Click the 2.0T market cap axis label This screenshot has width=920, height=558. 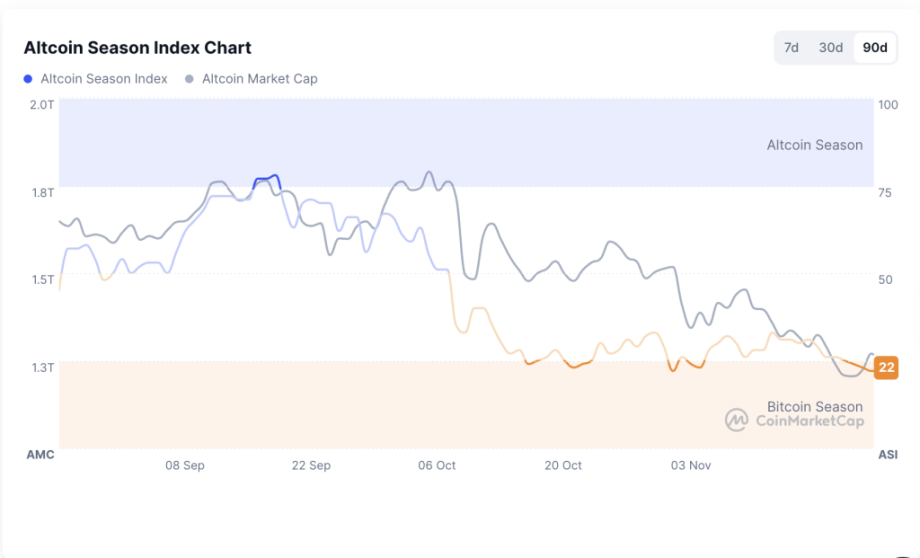[x=41, y=104]
